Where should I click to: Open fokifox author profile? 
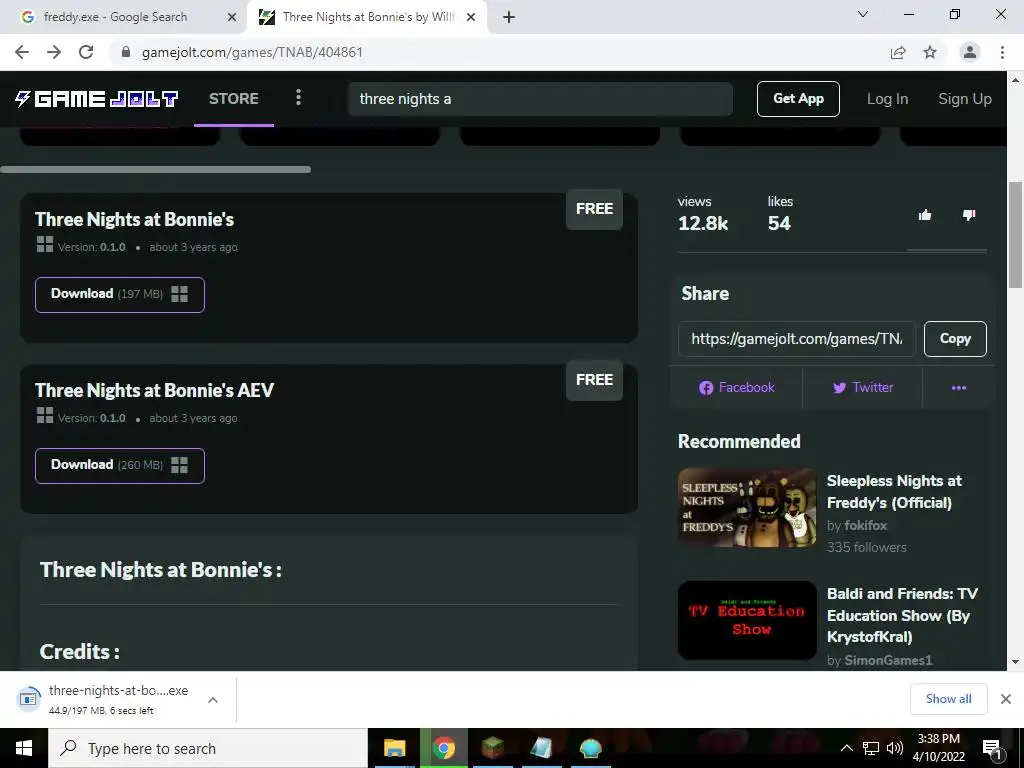865,526
